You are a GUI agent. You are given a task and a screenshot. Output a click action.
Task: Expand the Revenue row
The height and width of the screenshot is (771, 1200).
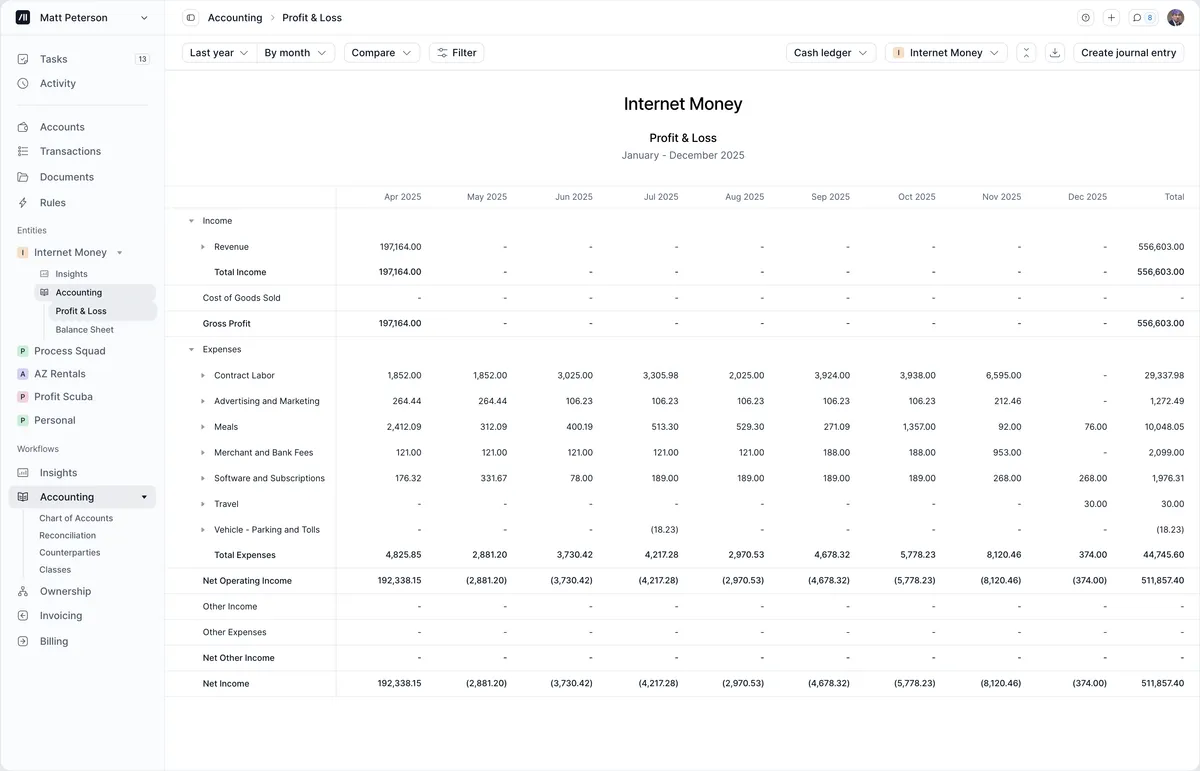203,247
